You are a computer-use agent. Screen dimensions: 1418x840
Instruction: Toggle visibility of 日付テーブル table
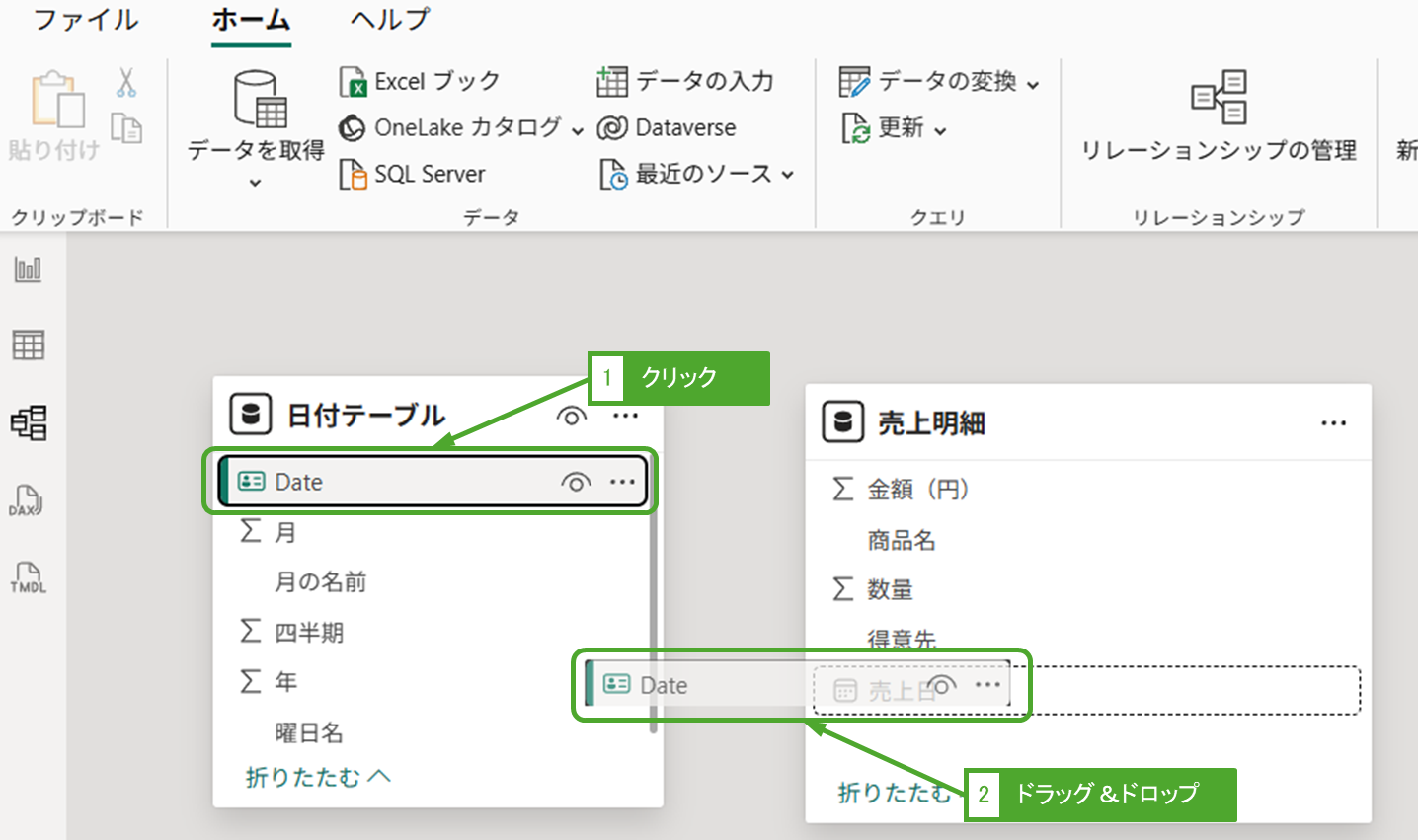571,416
